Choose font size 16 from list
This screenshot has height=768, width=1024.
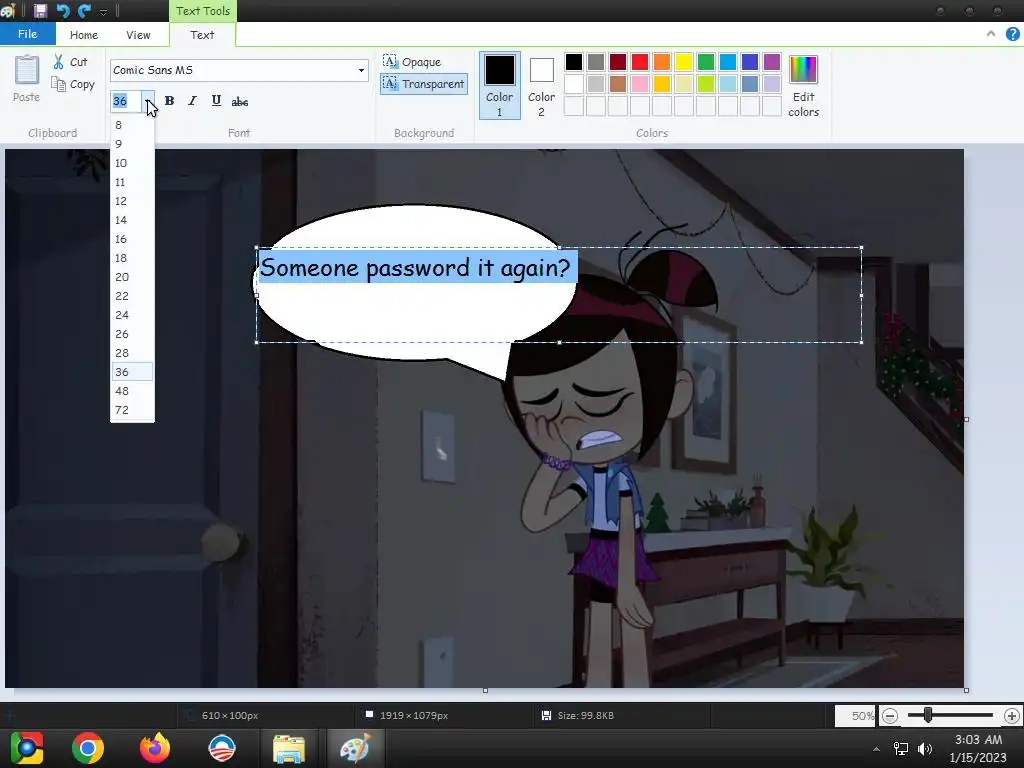132,239
